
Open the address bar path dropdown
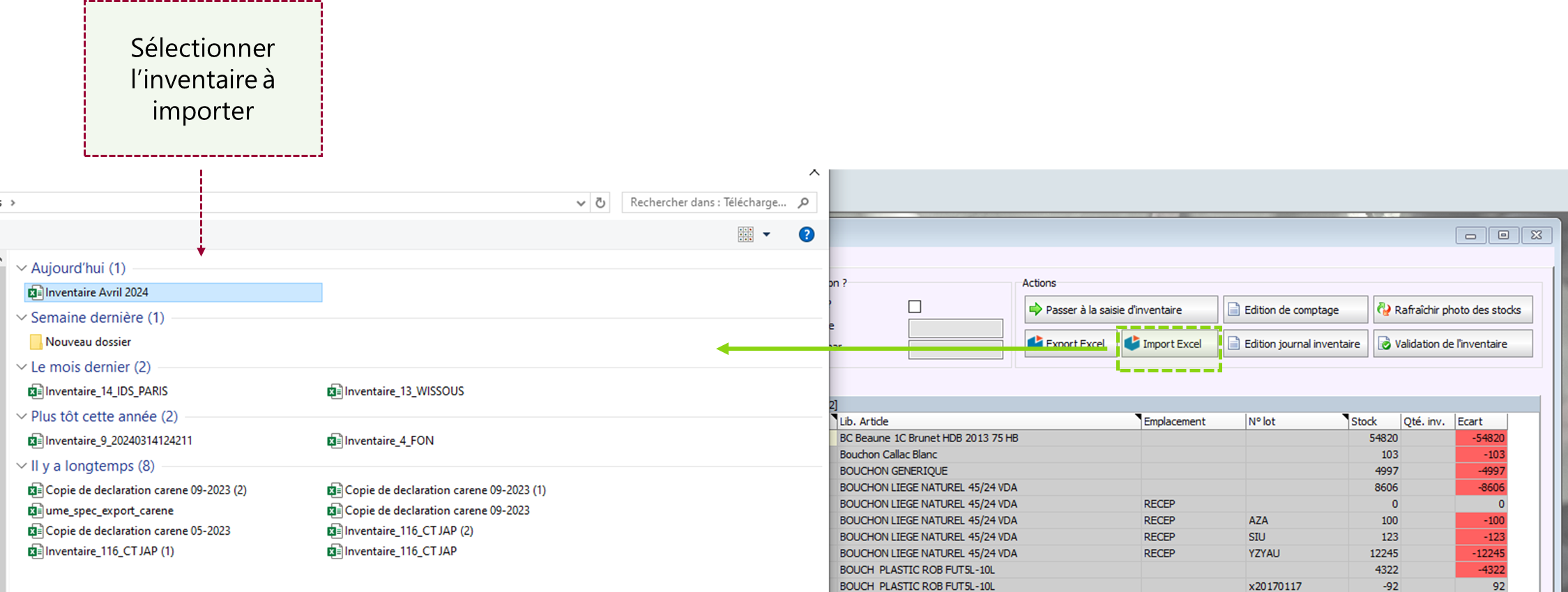tap(580, 203)
